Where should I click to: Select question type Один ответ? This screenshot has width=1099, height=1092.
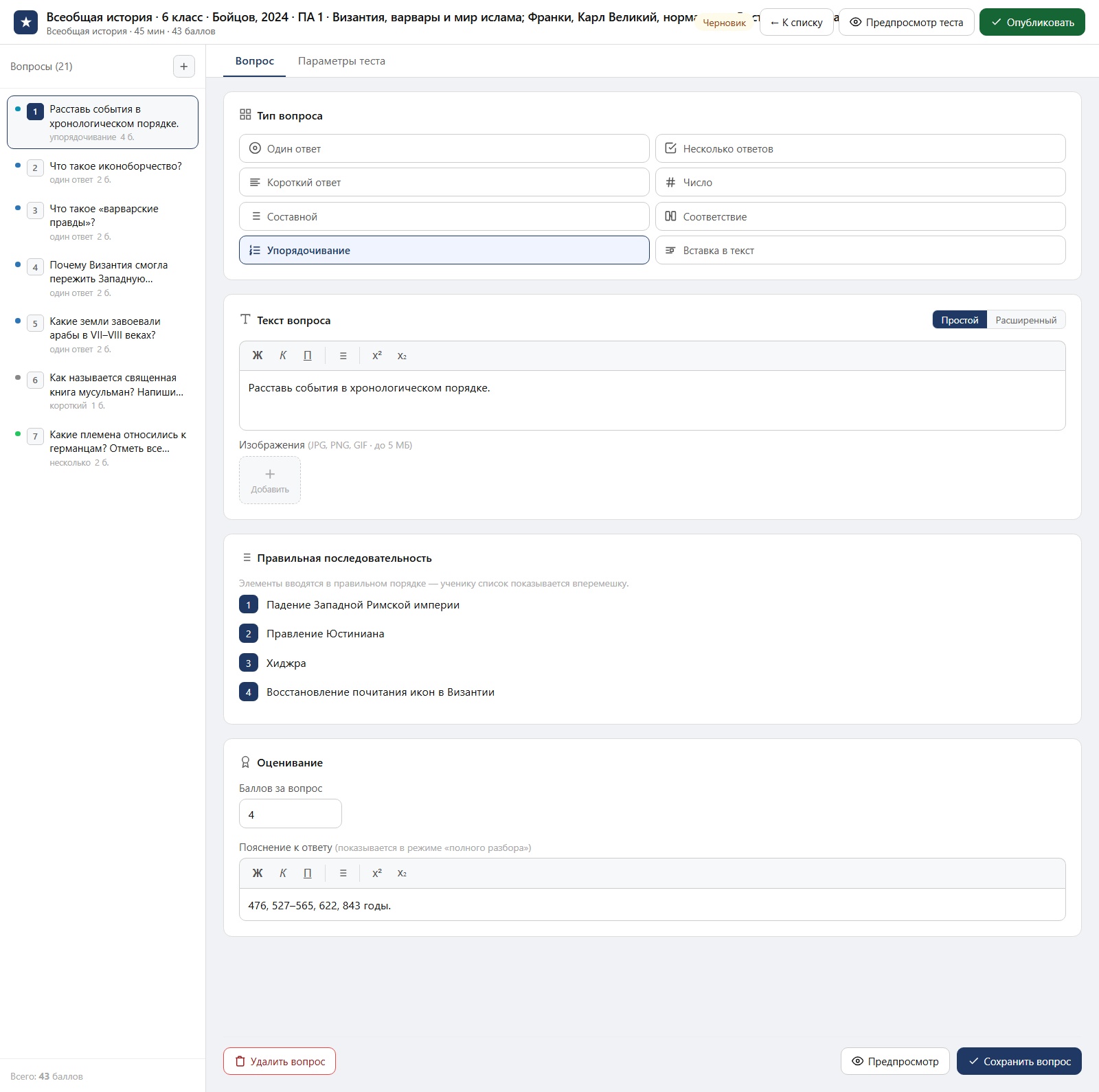coord(444,148)
